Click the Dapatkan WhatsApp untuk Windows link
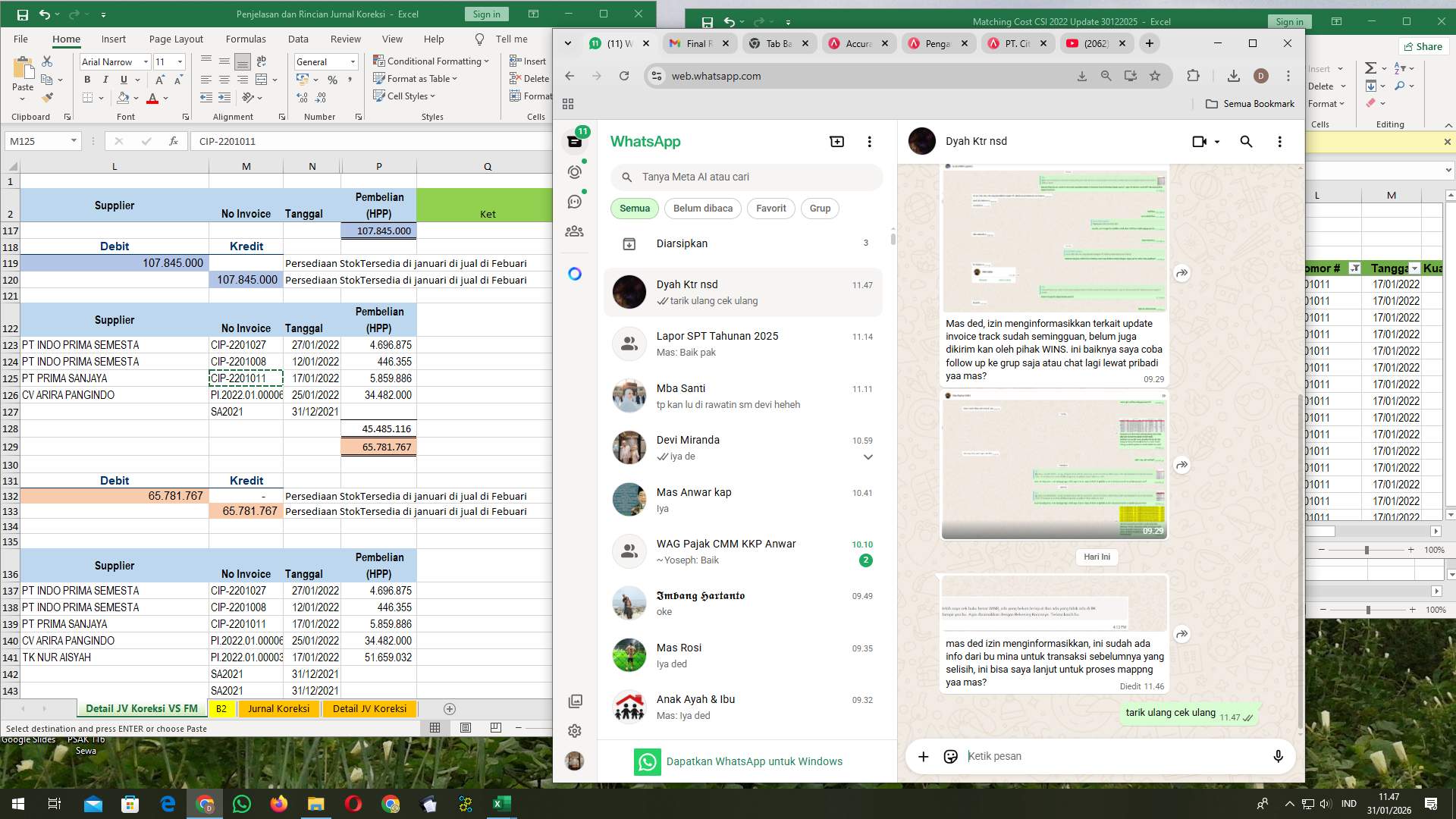 pyautogui.click(x=755, y=761)
